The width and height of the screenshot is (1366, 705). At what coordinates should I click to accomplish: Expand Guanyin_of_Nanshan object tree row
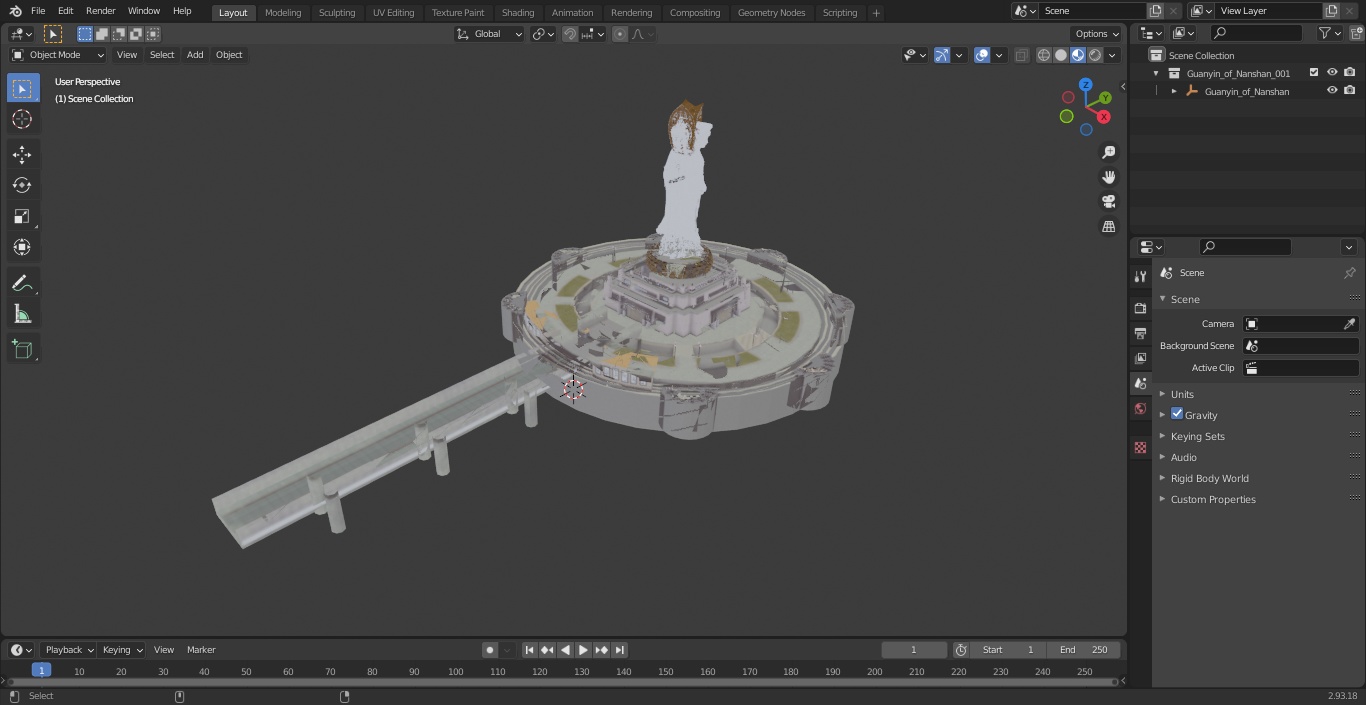tap(1174, 91)
